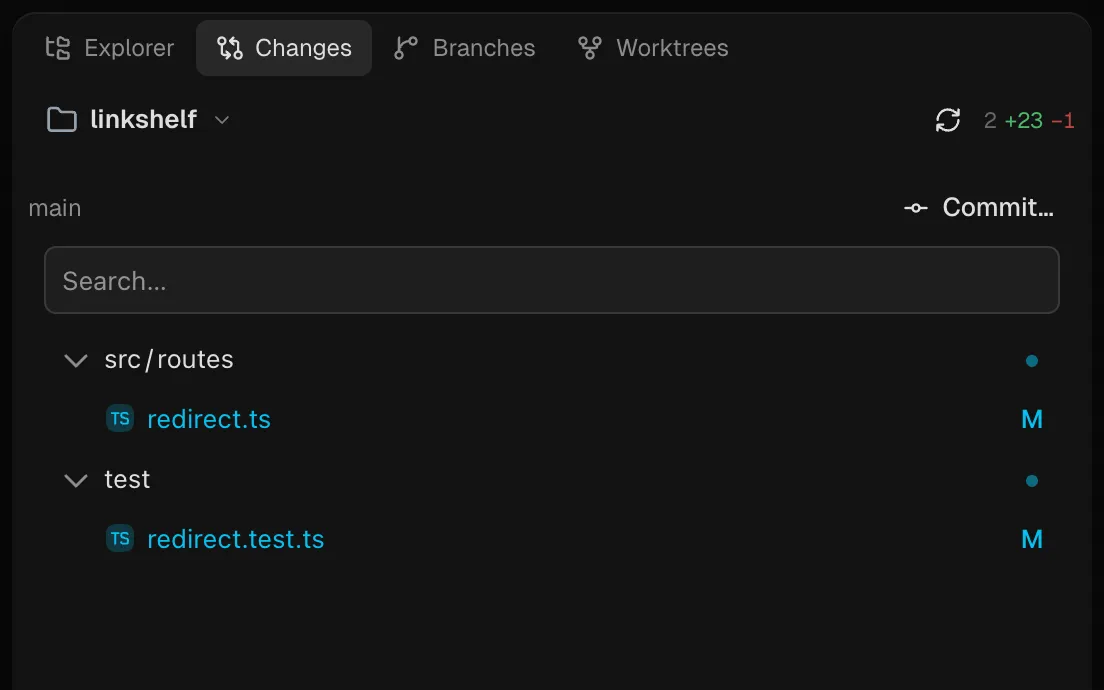The image size is (1104, 690).
Task: Click the src/routes modified dot indicator
Action: 1031,360
